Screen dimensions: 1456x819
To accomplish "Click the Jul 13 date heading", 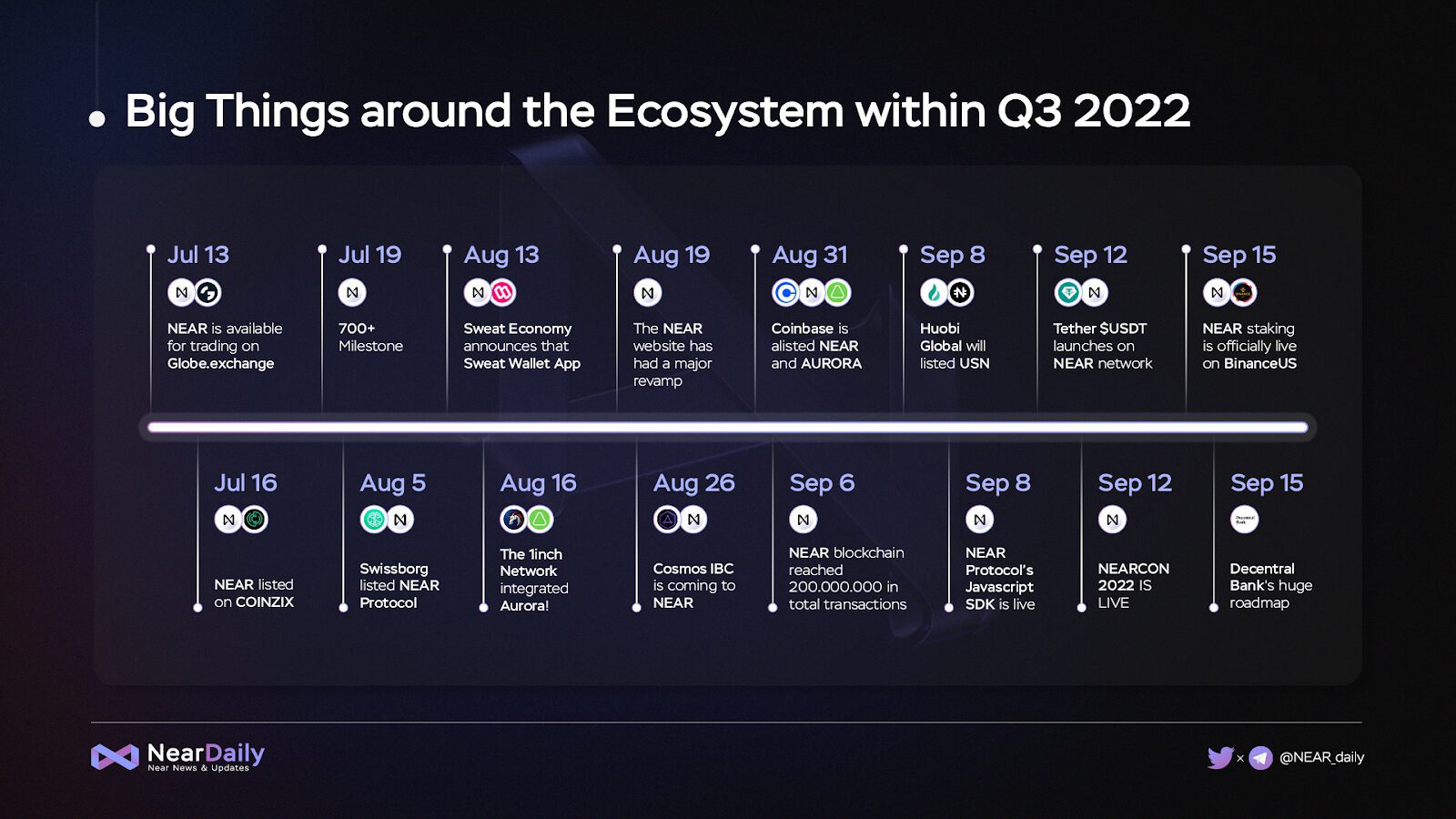I will tap(198, 255).
